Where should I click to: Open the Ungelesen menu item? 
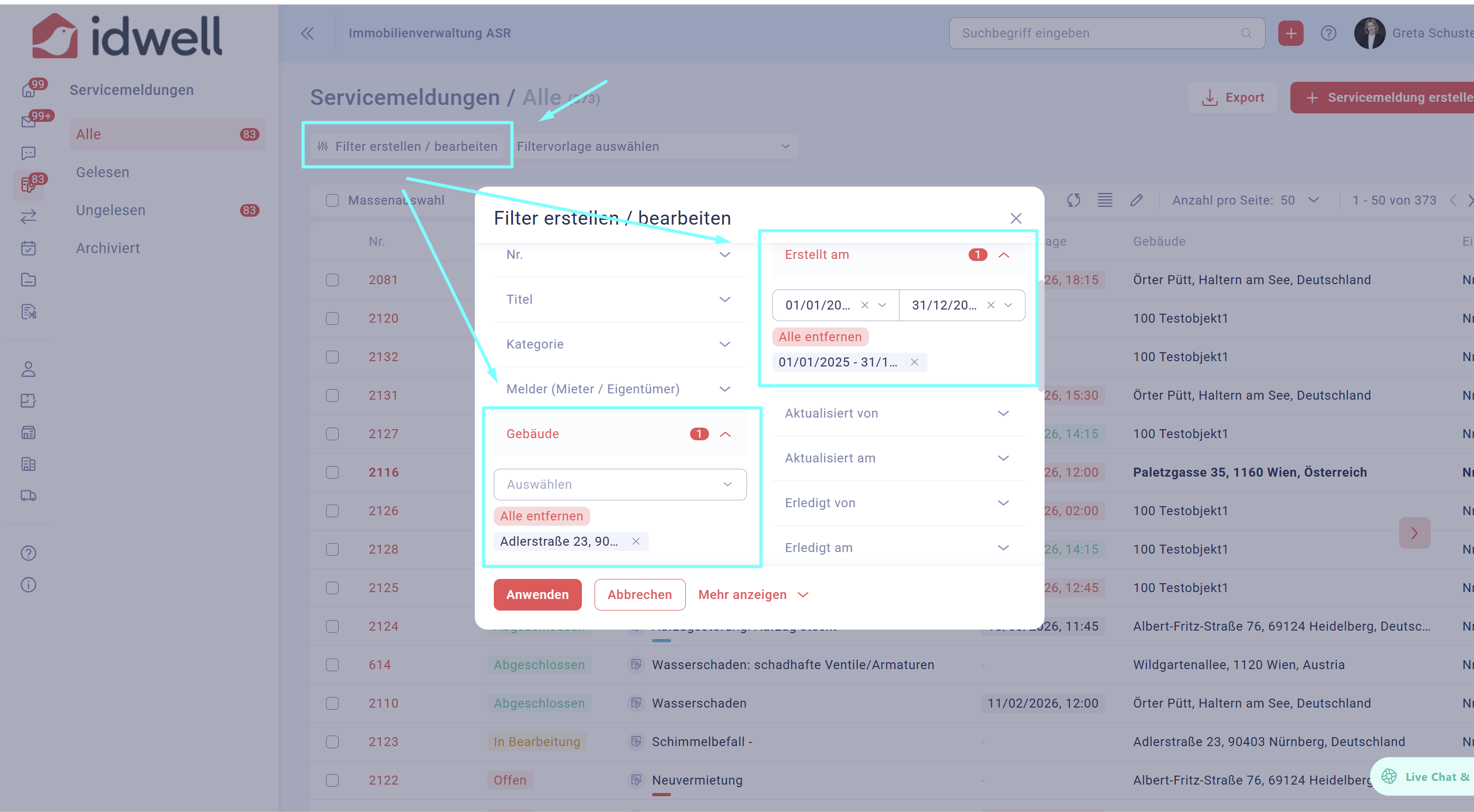[x=110, y=210]
